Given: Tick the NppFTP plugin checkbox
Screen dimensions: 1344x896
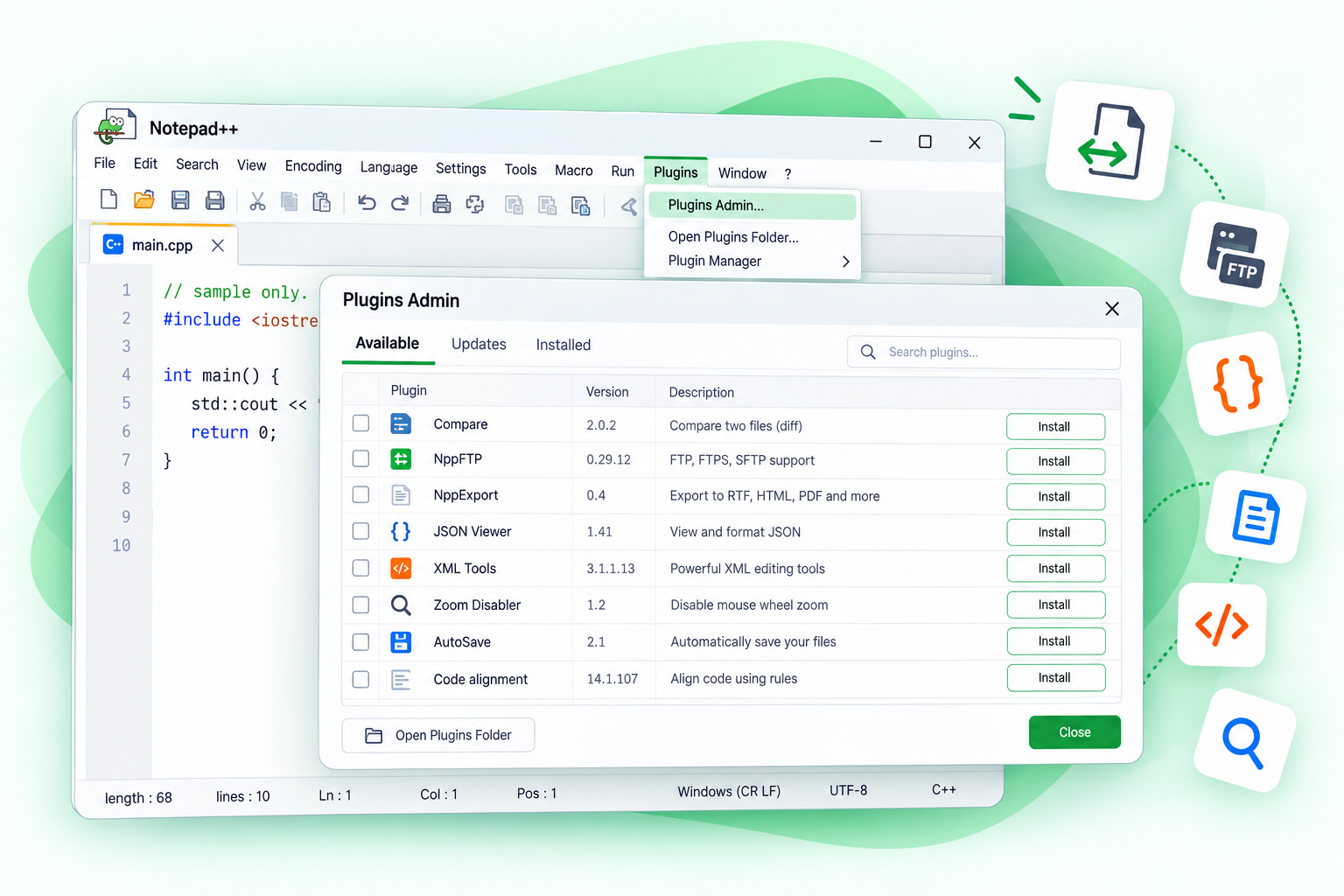Looking at the screenshot, I should [360, 458].
